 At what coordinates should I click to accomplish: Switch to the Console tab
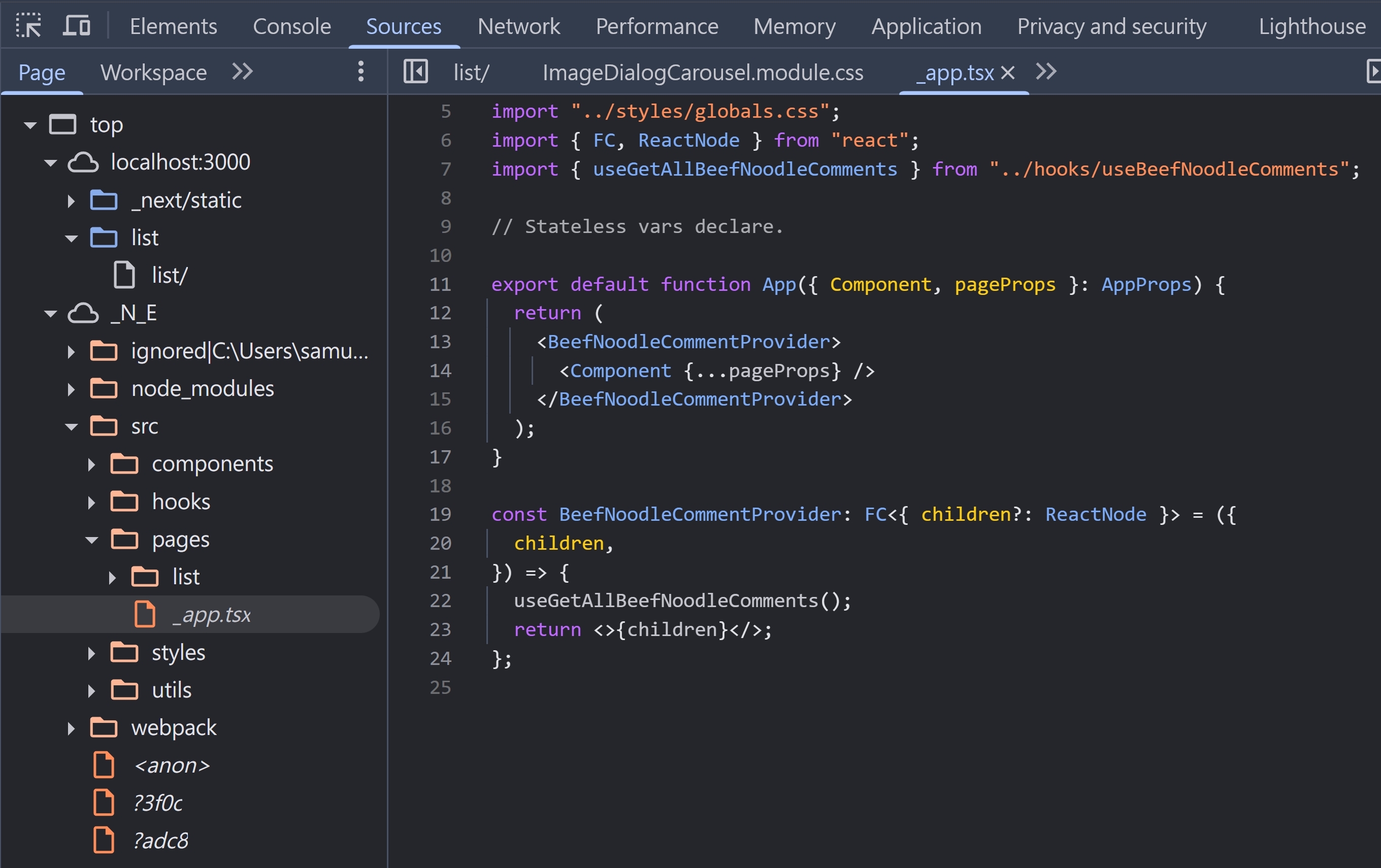[292, 26]
